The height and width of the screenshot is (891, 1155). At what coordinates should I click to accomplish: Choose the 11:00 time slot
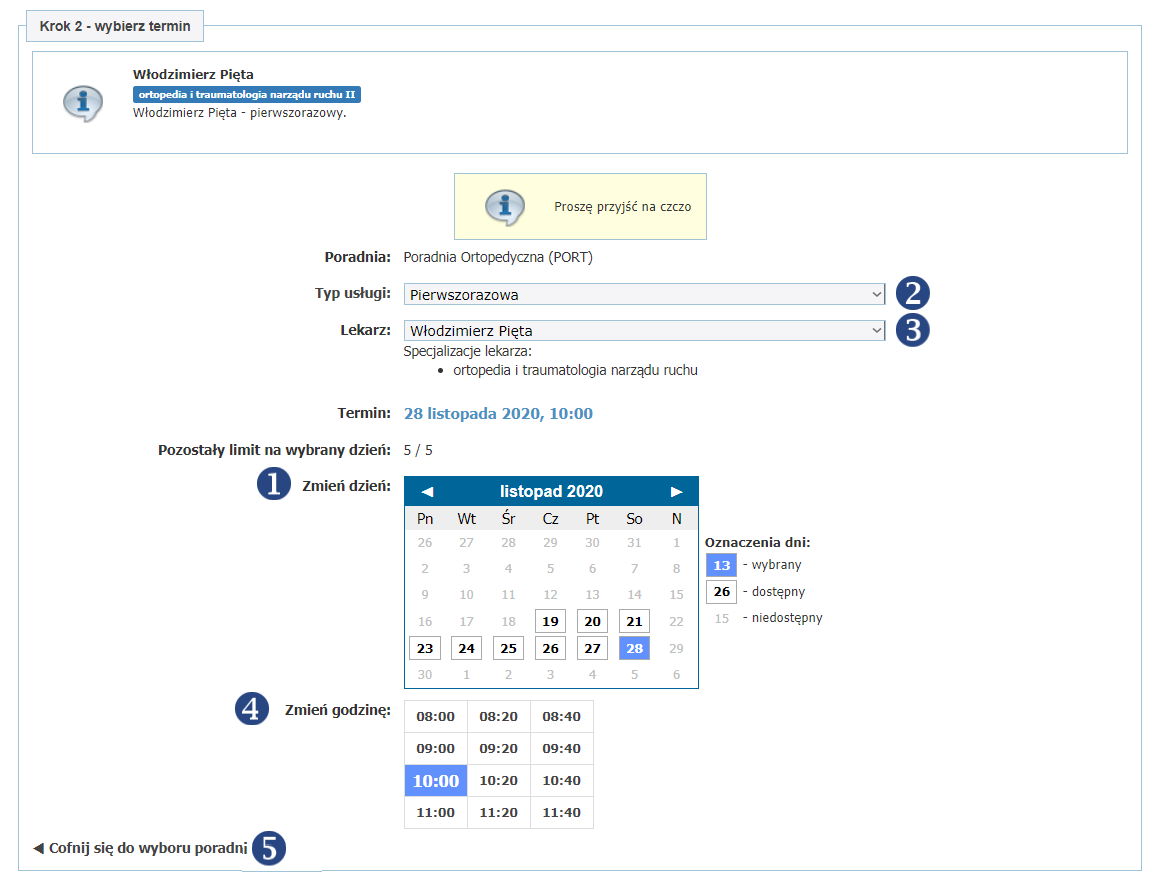tap(435, 812)
